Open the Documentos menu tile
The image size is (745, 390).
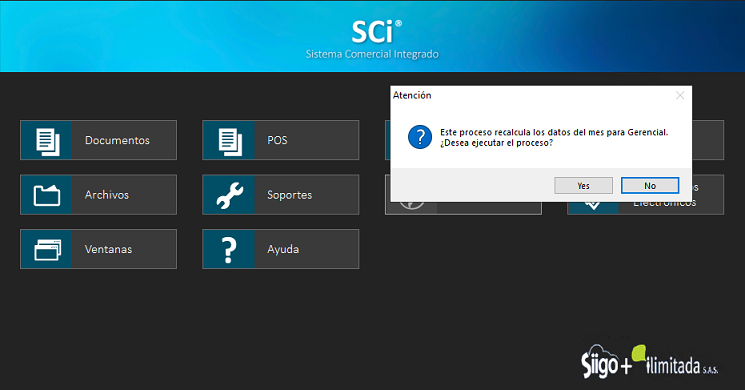tap(98, 140)
